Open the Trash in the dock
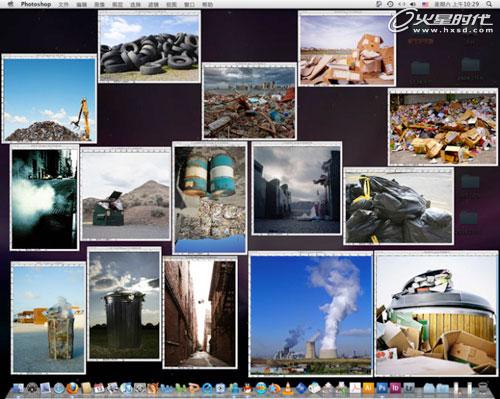 (482, 388)
